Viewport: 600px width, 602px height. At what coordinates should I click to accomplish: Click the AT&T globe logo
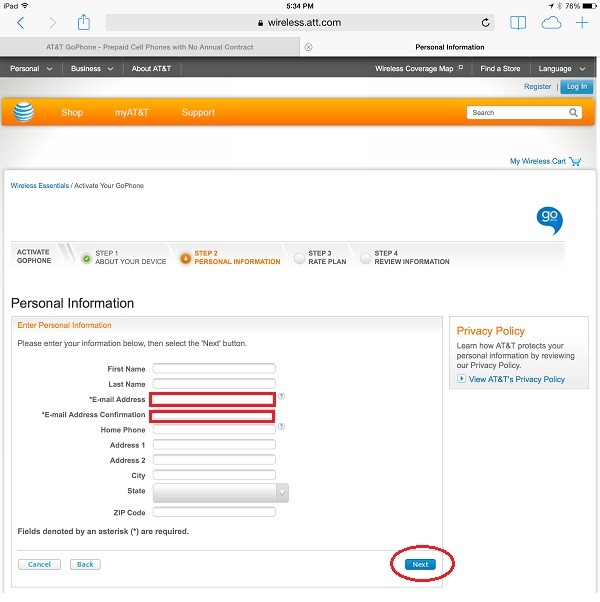pos(24,112)
